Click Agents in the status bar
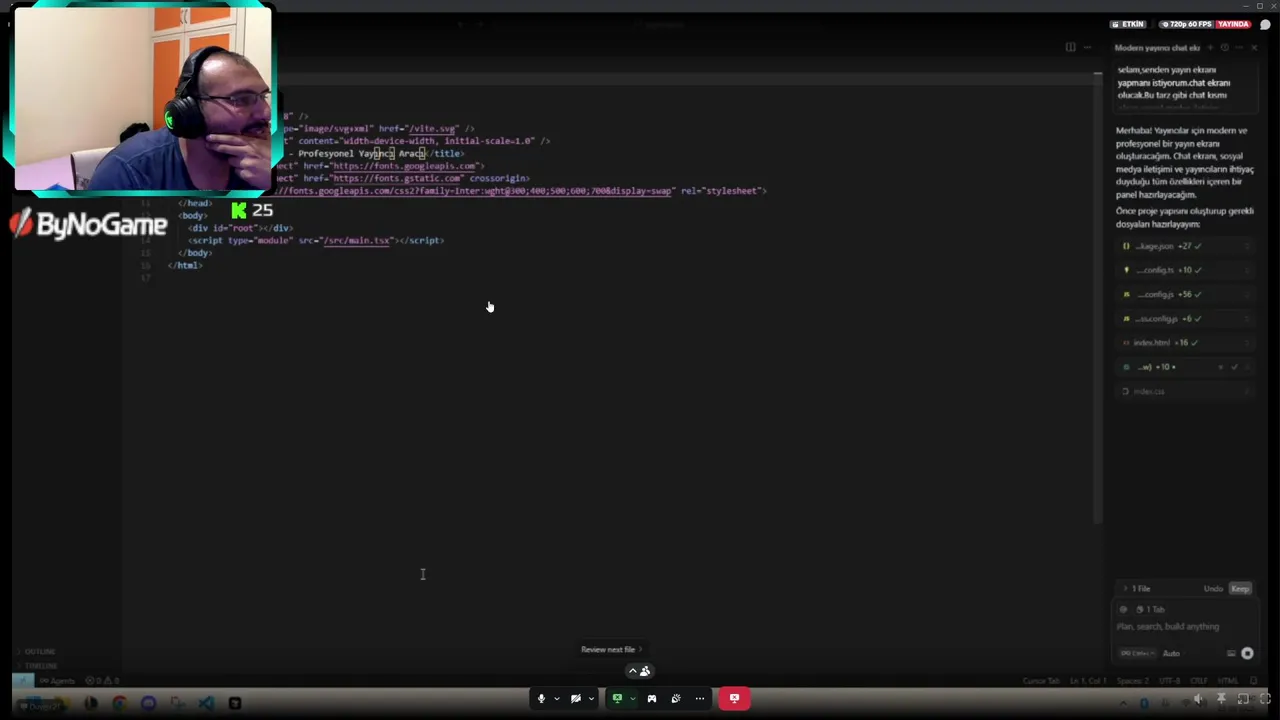1280x720 pixels. click(57, 681)
